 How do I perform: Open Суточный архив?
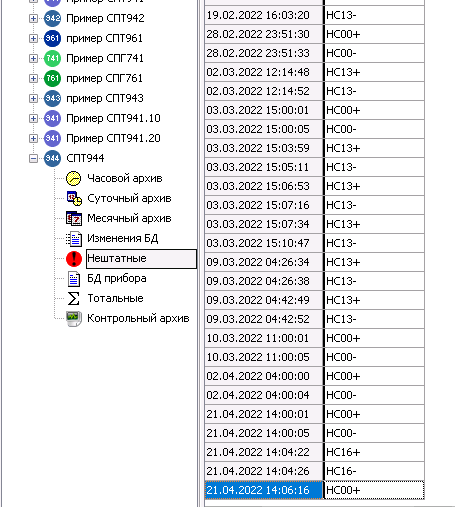[129, 198]
